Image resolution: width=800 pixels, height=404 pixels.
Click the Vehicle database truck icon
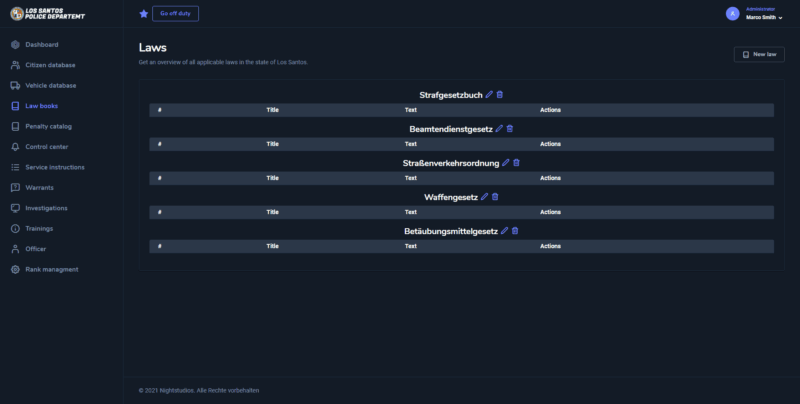(x=15, y=86)
